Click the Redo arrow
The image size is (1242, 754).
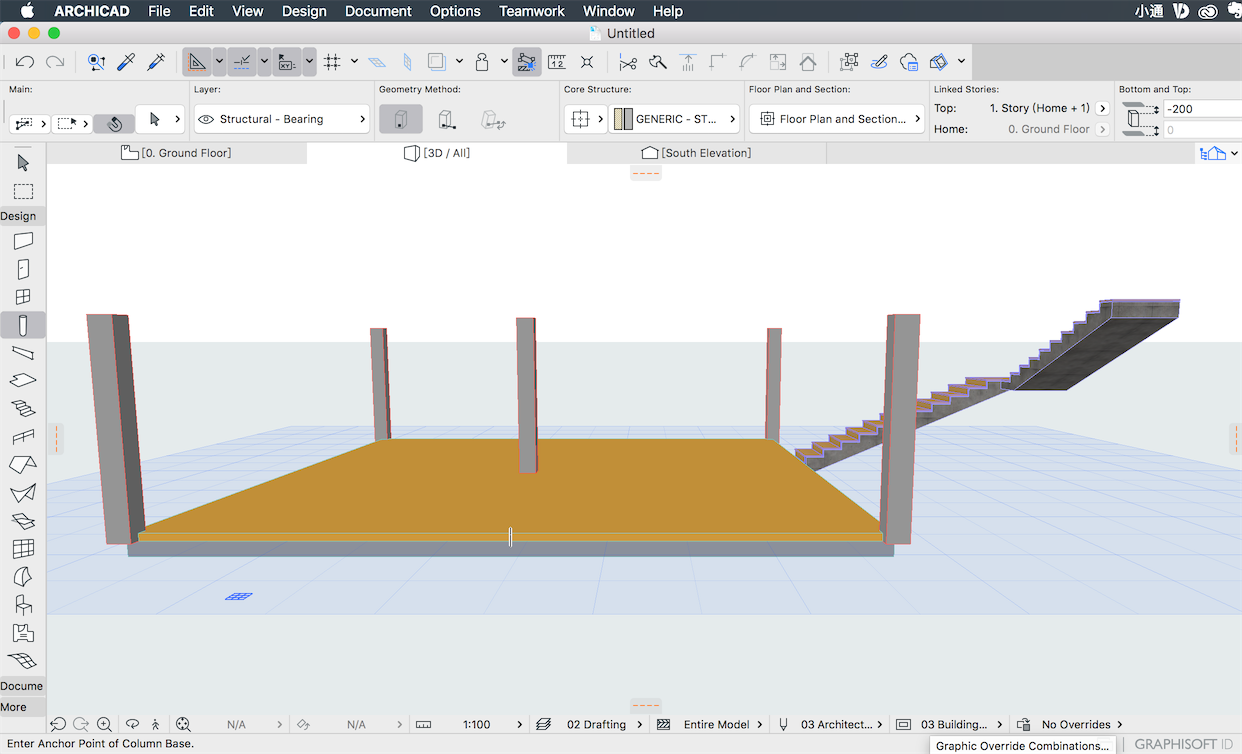[55, 62]
